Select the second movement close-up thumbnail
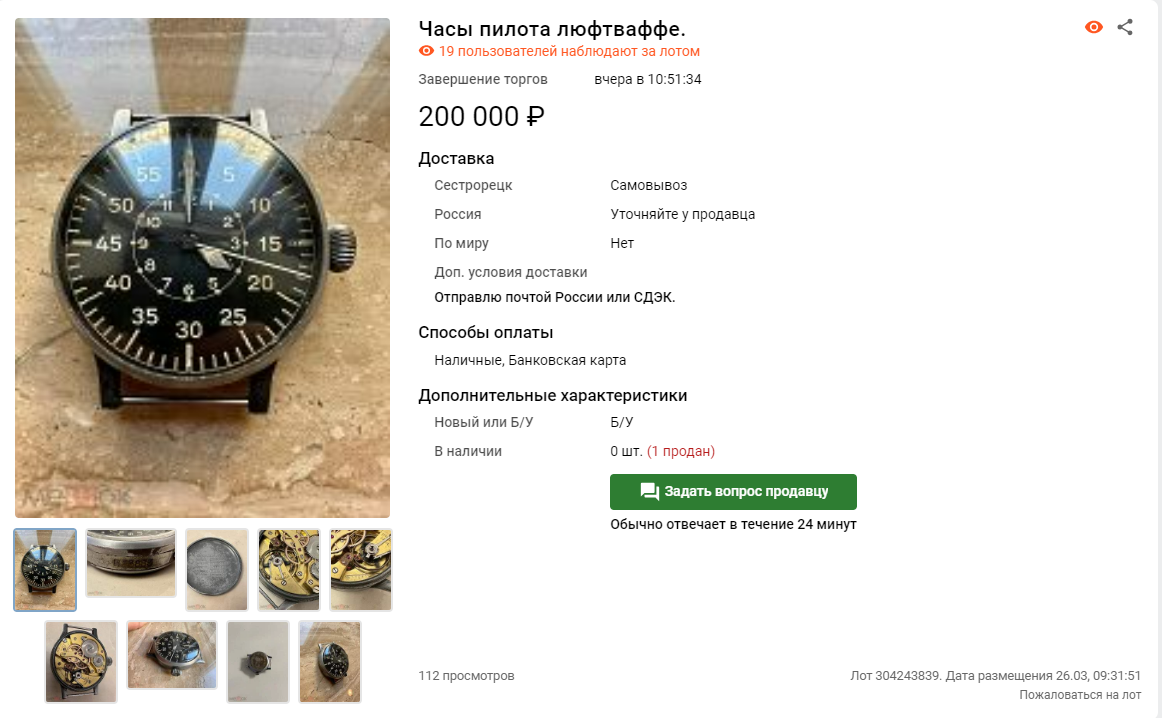 click(x=361, y=570)
